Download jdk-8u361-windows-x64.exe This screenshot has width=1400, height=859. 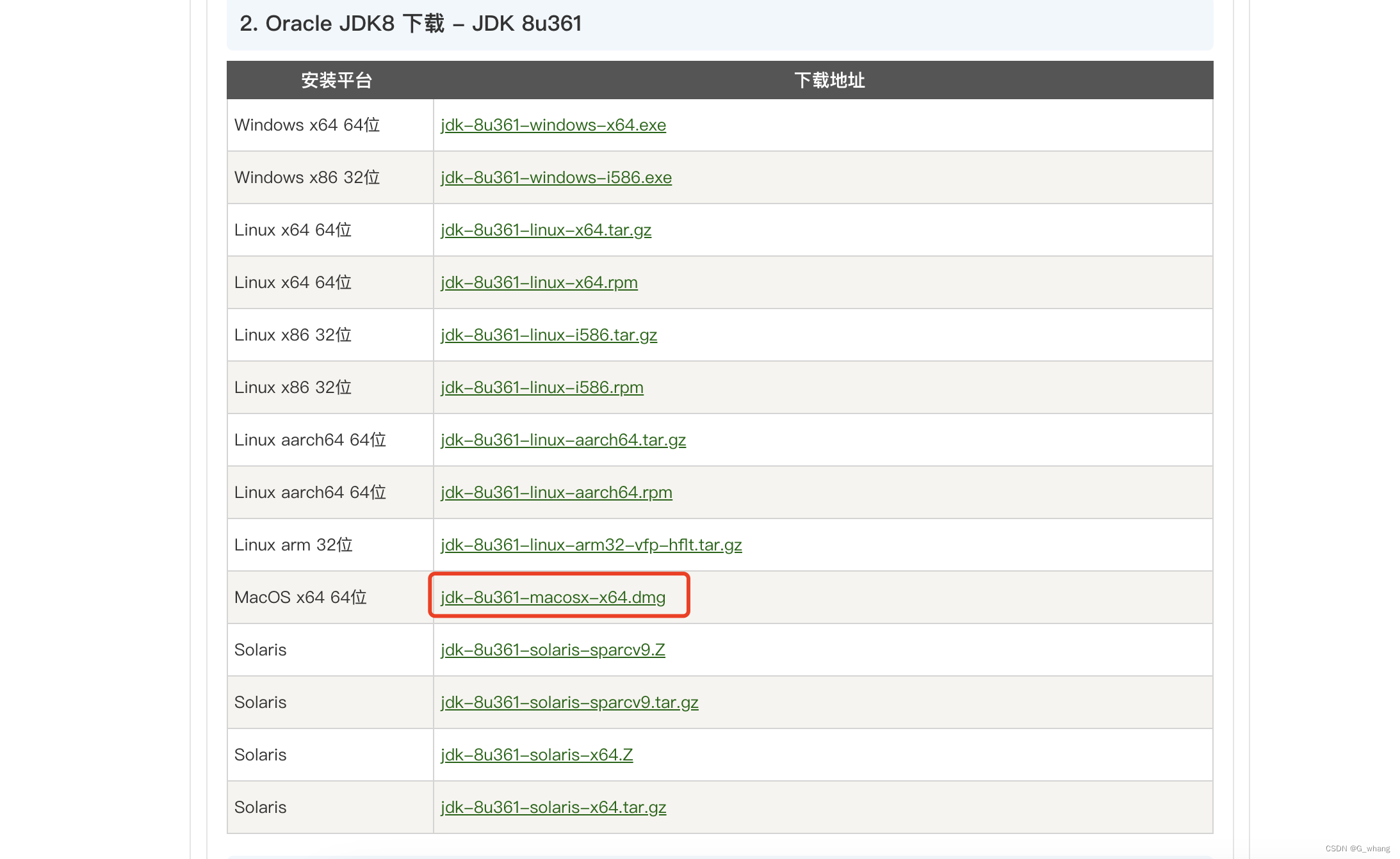coord(552,125)
